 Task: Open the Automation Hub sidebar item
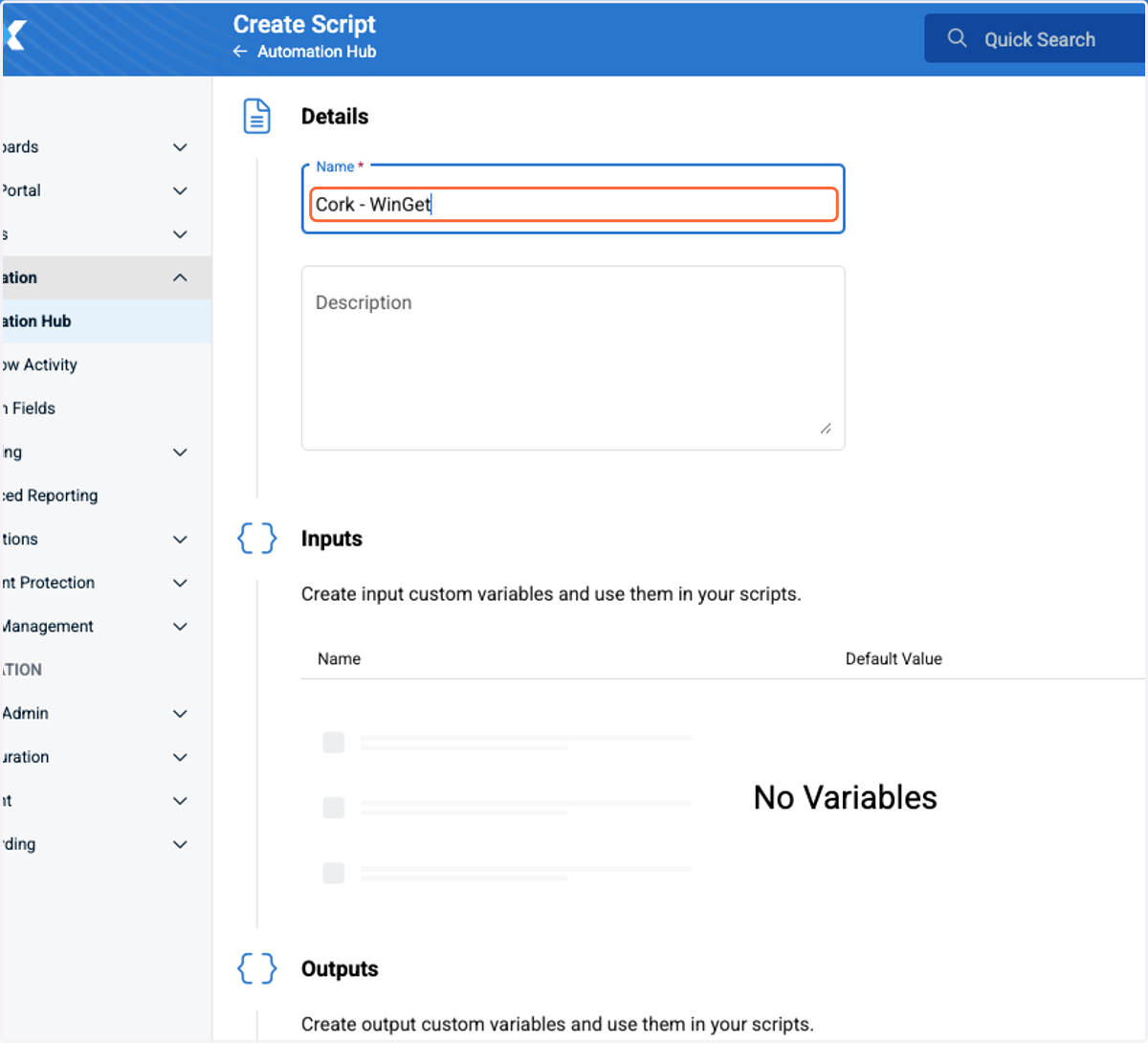coord(106,322)
